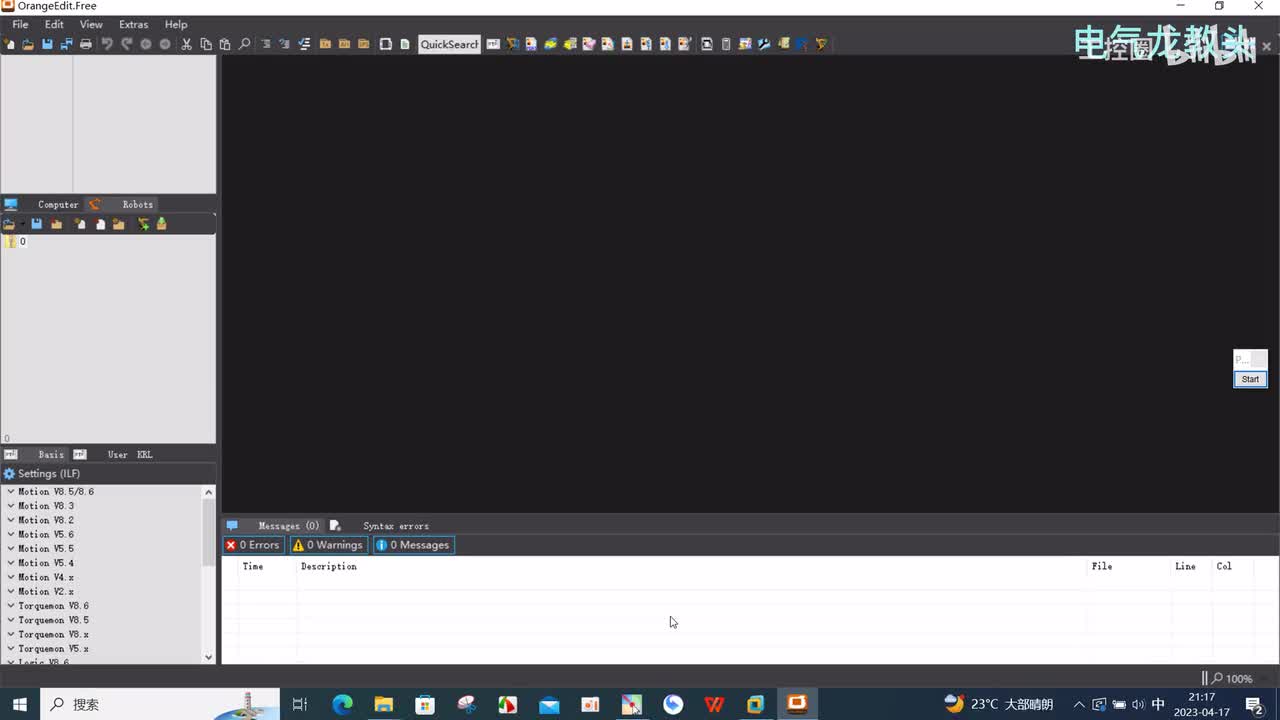Image resolution: width=1280 pixels, height=720 pixels.
Task: Click the Save All icon
Action: click(66, 44)
